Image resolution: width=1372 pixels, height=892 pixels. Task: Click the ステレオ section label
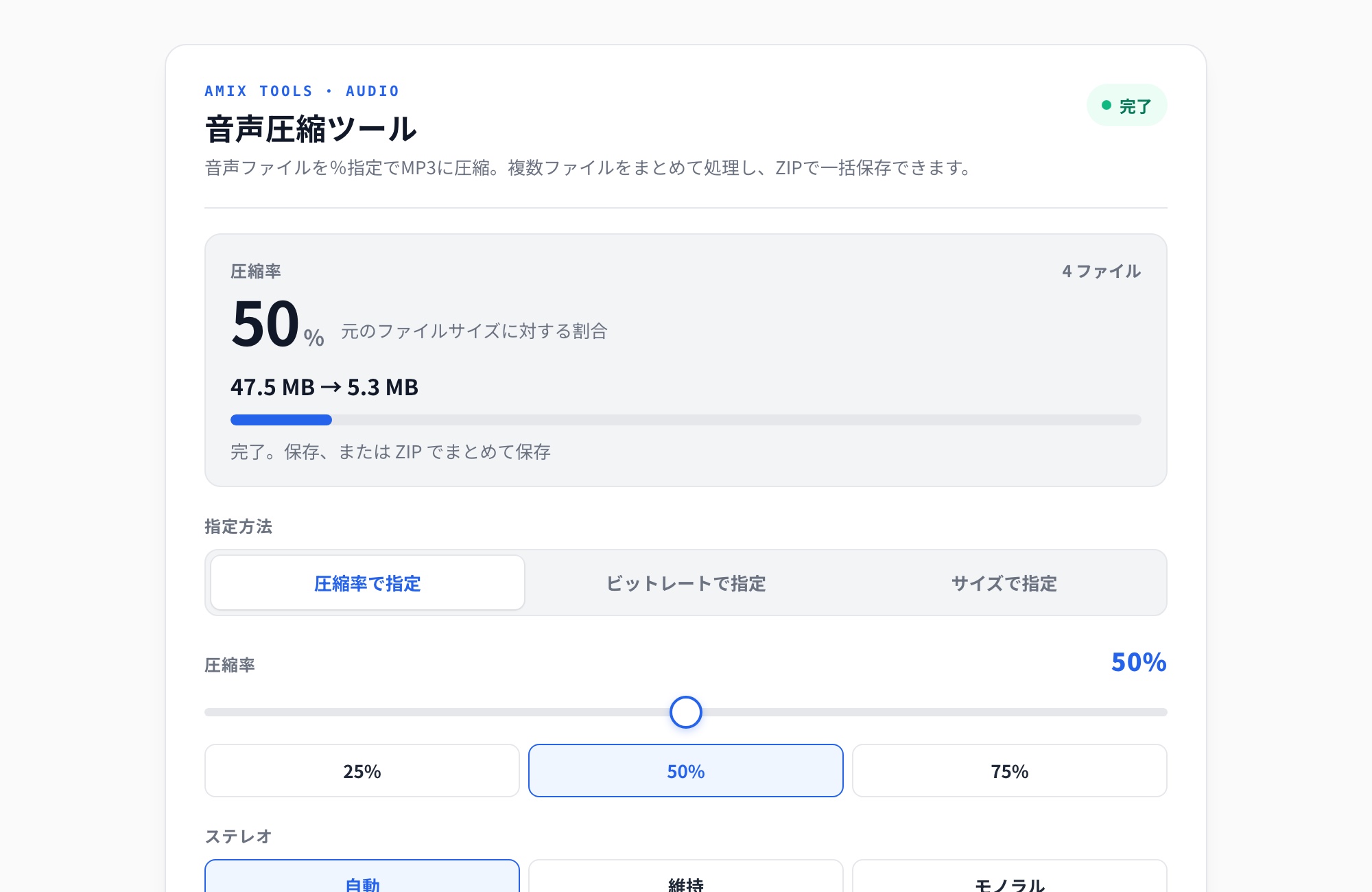[238, 836]
